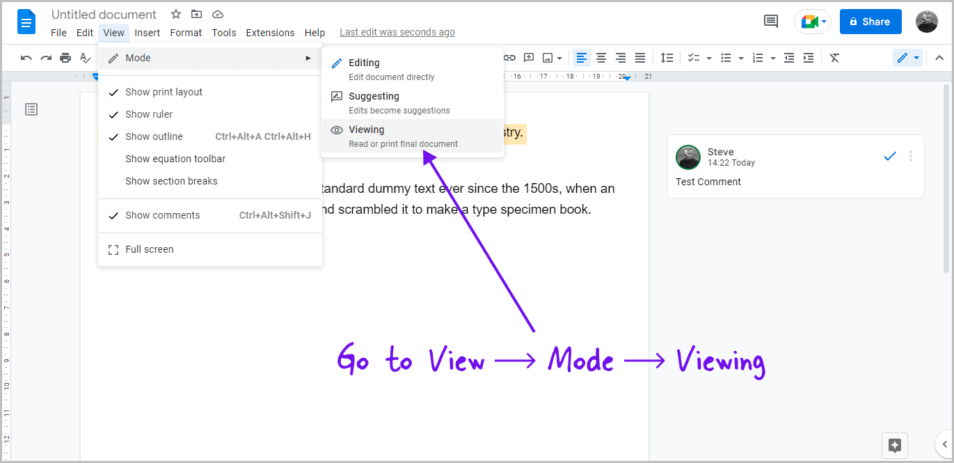Choose Full screen

coord(210,249)
